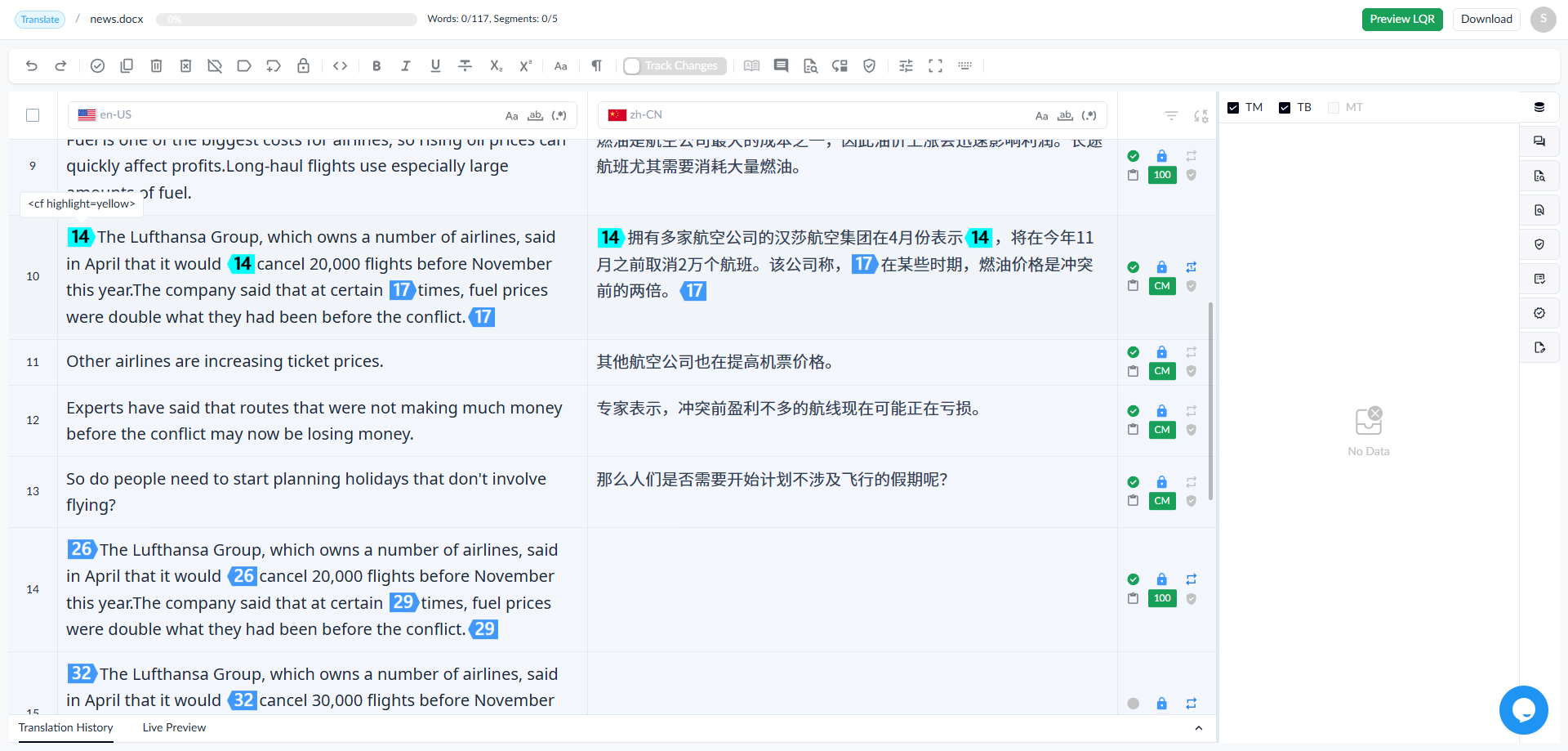Open the chat support bubble

(1523, 710)
